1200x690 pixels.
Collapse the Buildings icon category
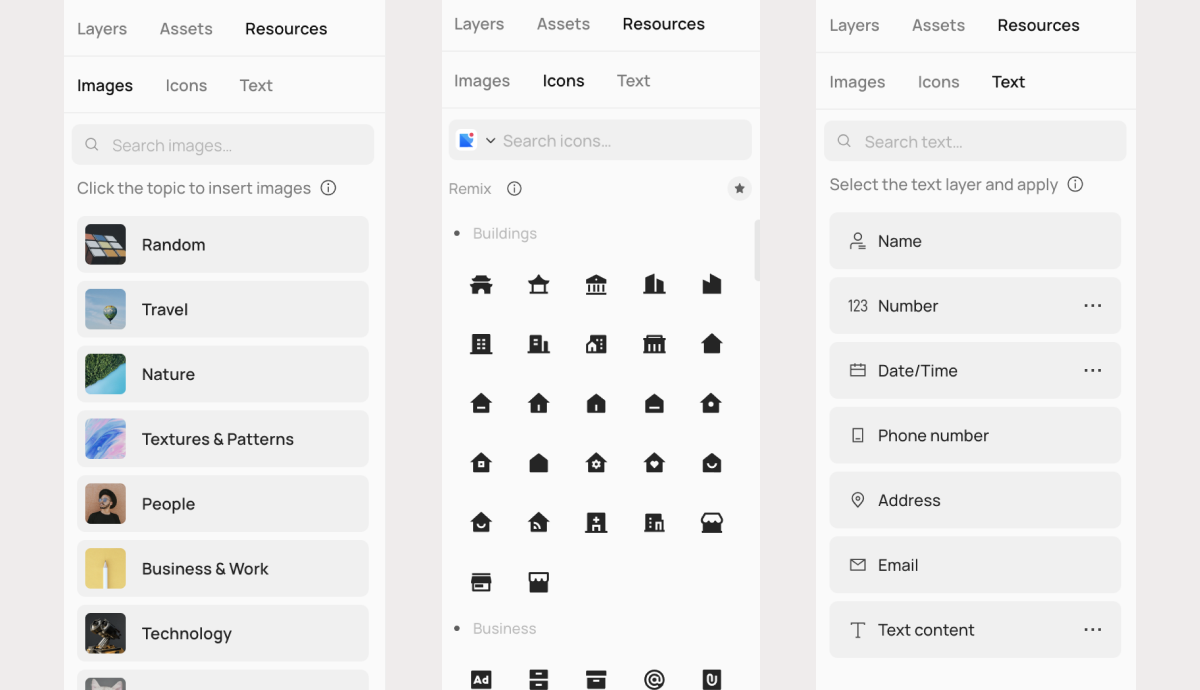[x=504, y=234]
